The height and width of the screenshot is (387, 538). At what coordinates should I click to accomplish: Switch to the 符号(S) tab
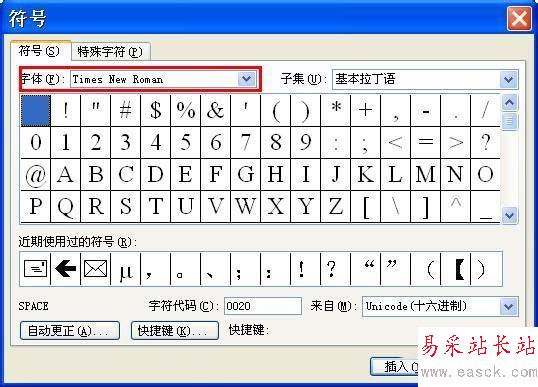tap(40, 51)
